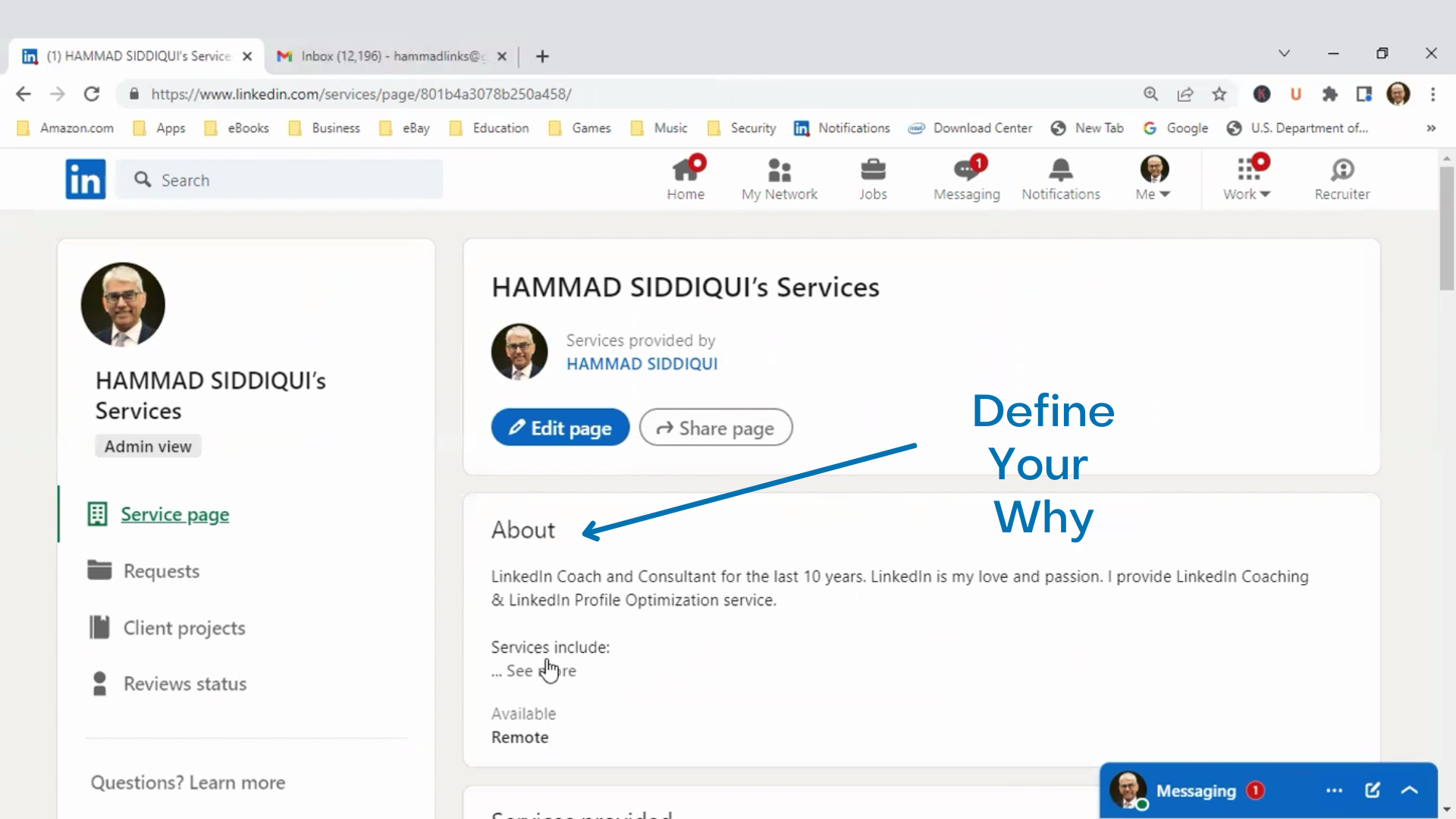This screenshot has height=819, width=1456.
Task: Compose a new message in the Messaging overlay
Action: (1373, 791)
